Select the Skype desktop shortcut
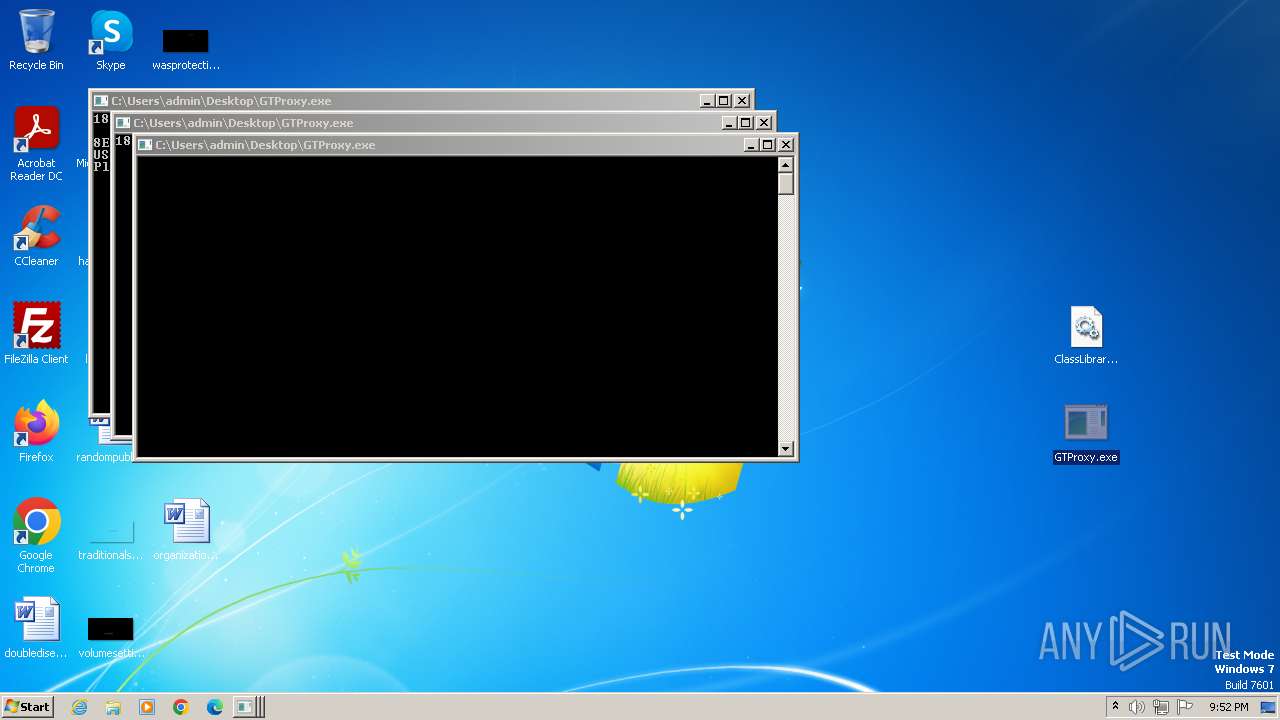This screenshot has height=720, width=1280. point(111,40)
